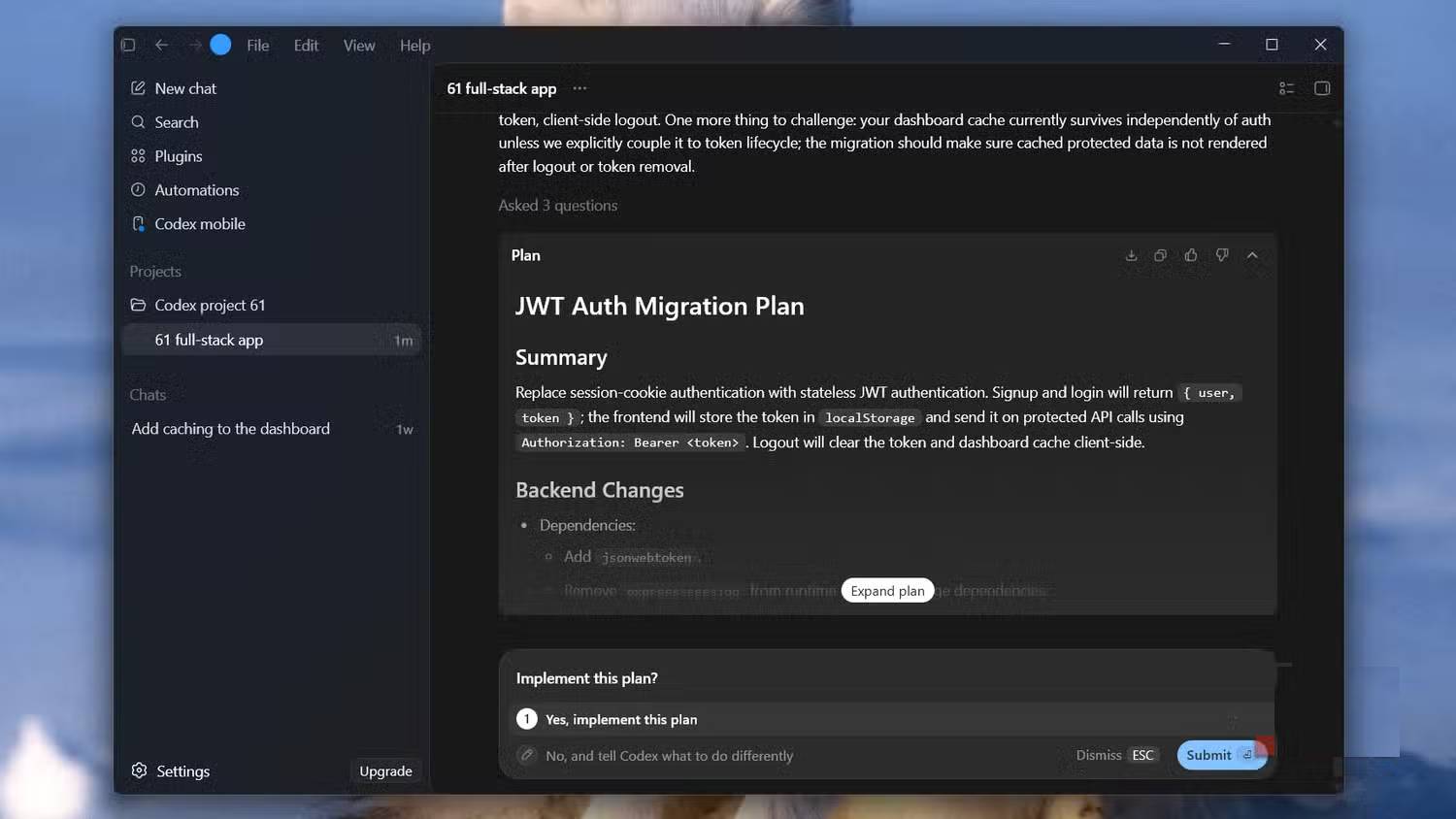
Task: Open the three-dots menu beside thread title
Action: click(x=579, y=88)
